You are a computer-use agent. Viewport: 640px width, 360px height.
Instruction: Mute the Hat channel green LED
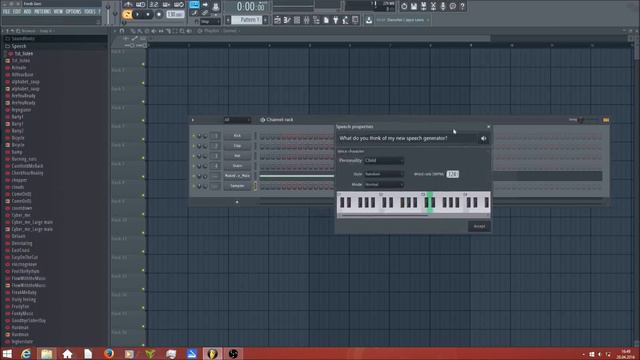[x=194, y=156]
